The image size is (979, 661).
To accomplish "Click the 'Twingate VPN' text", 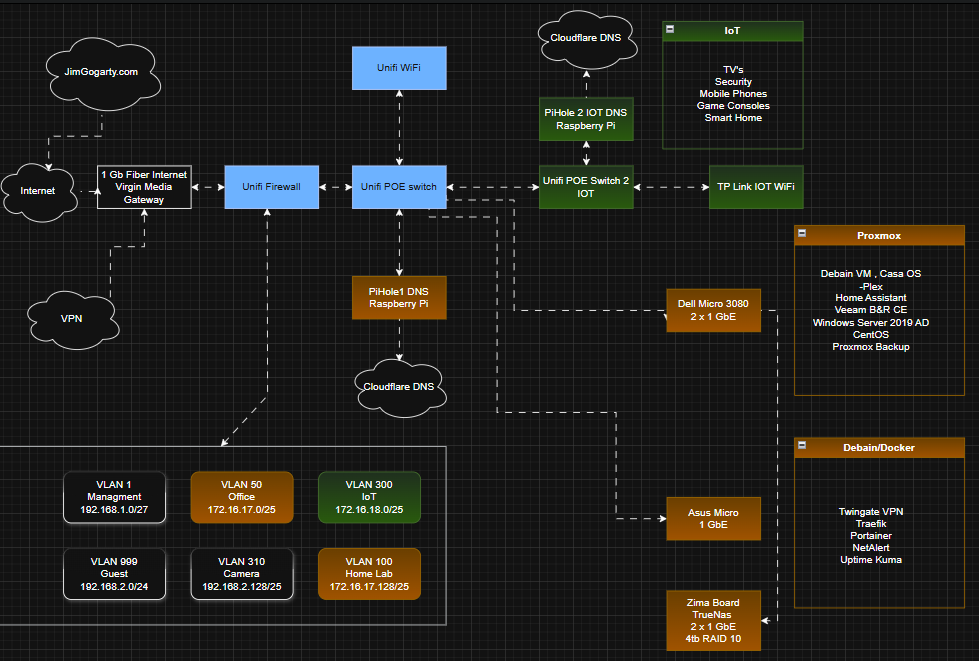I will tap(871, 512).
